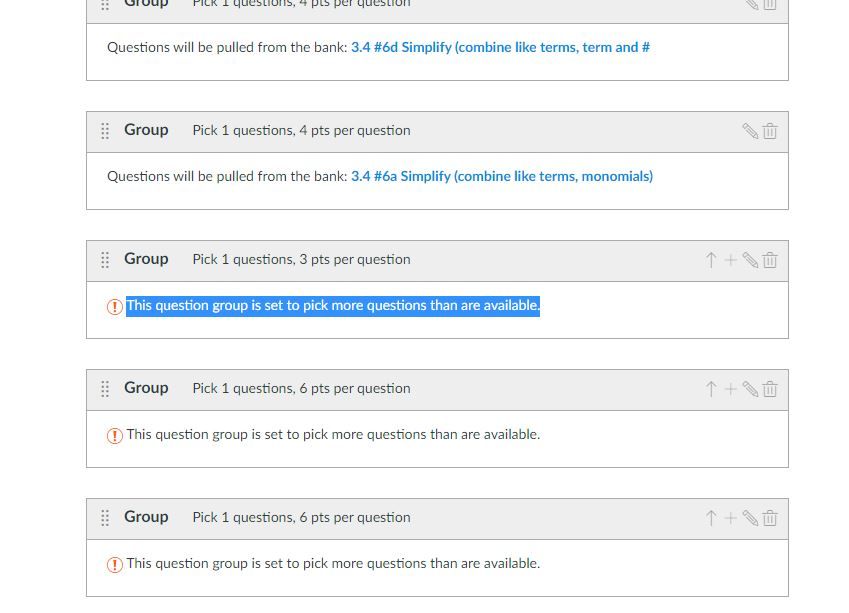Delete the bottom 6 pts question group
849x613 pixels.
pos(770,518)
